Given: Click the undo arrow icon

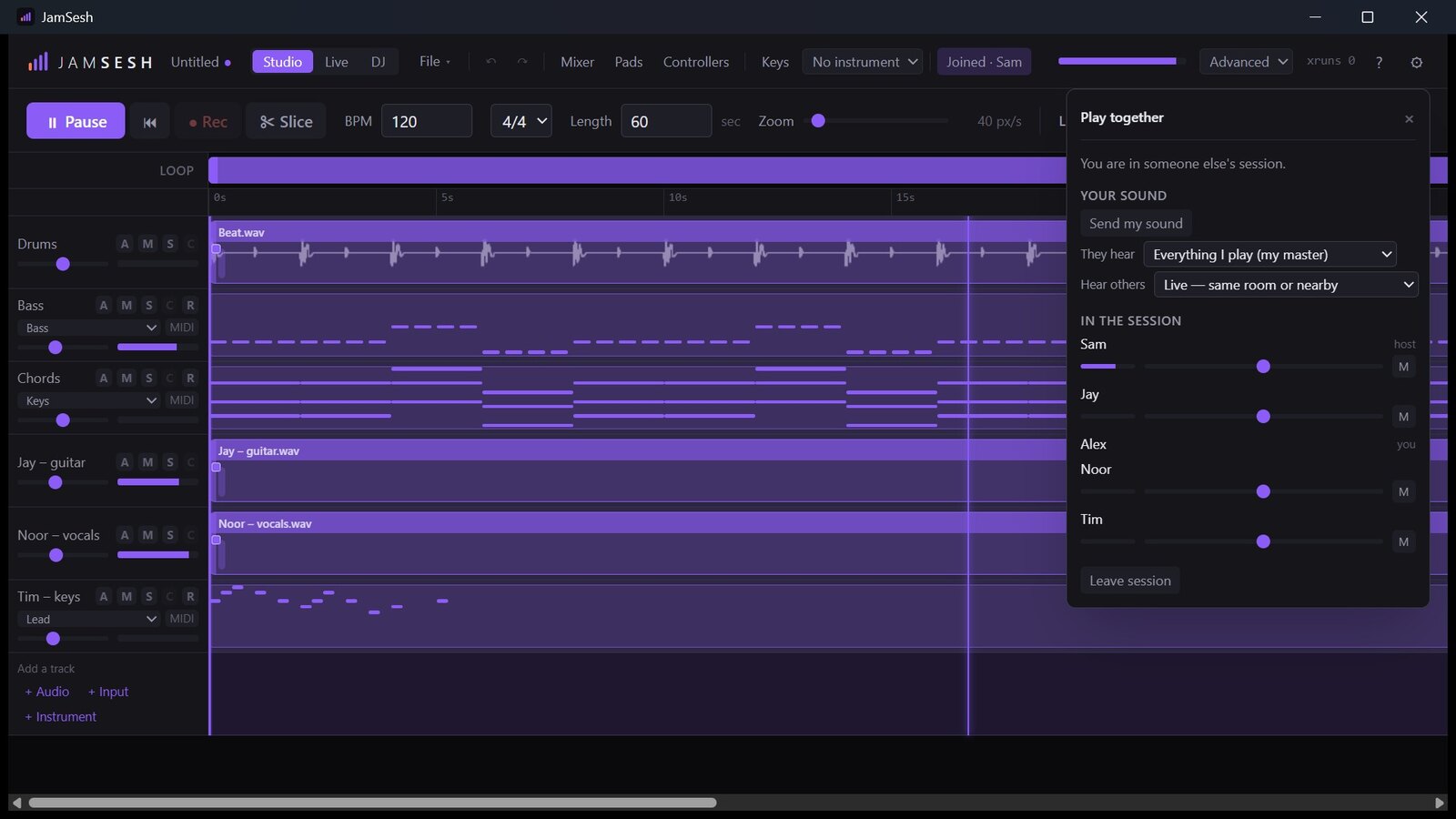Looking at the screenshot, I should click(491, 62).
